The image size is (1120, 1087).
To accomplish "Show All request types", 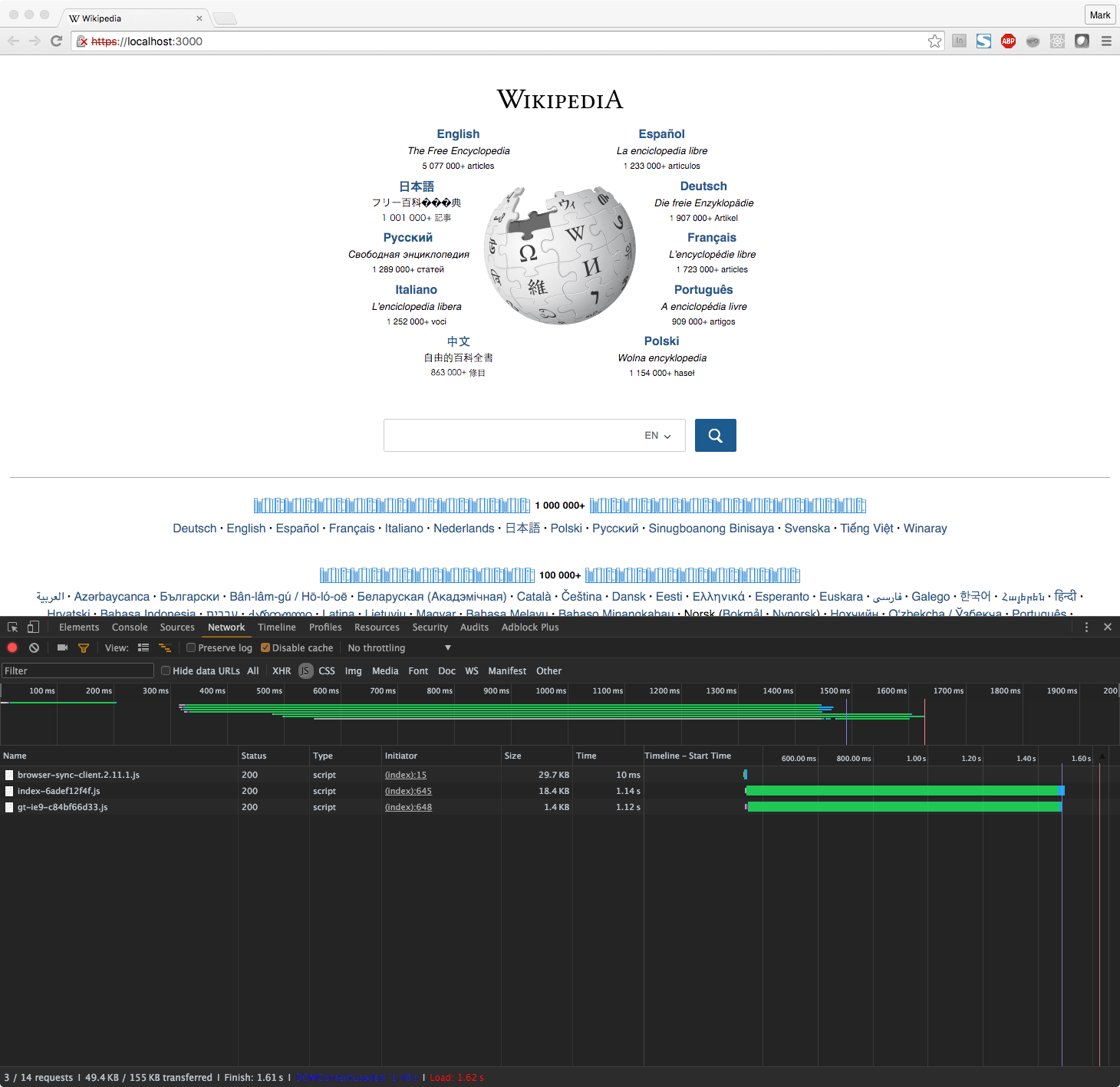I will [253, 671].
